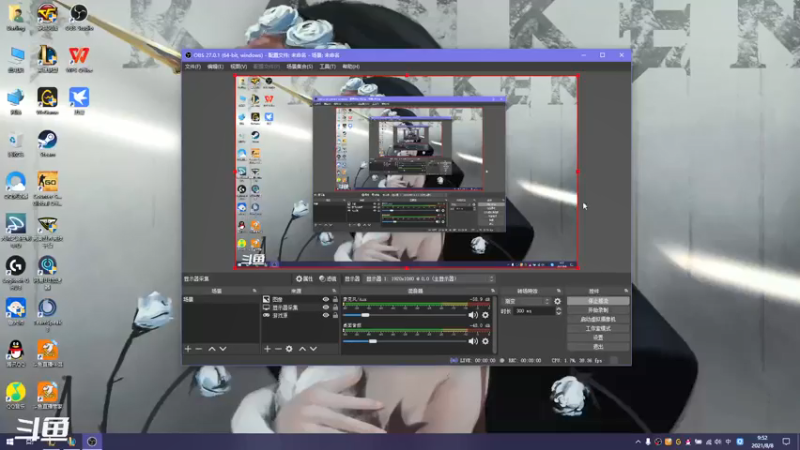Open the 桌面音频 audio settings gear
800x450 pixels.
pos(485,341)
